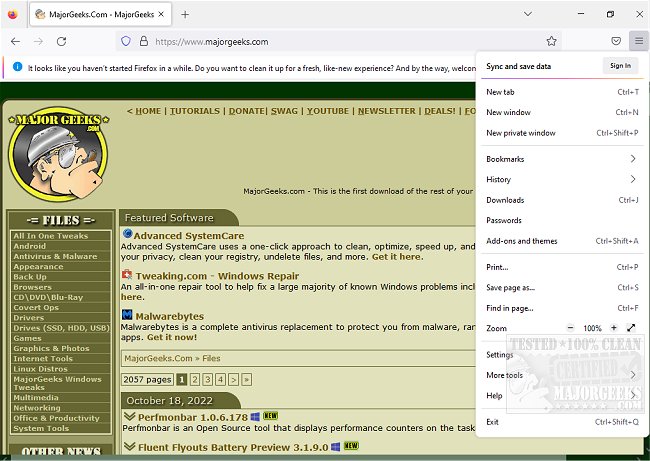Viewport: 650px width, 461px height.
Task: Open the TUTORIALS link
Action: pos(195,111)
